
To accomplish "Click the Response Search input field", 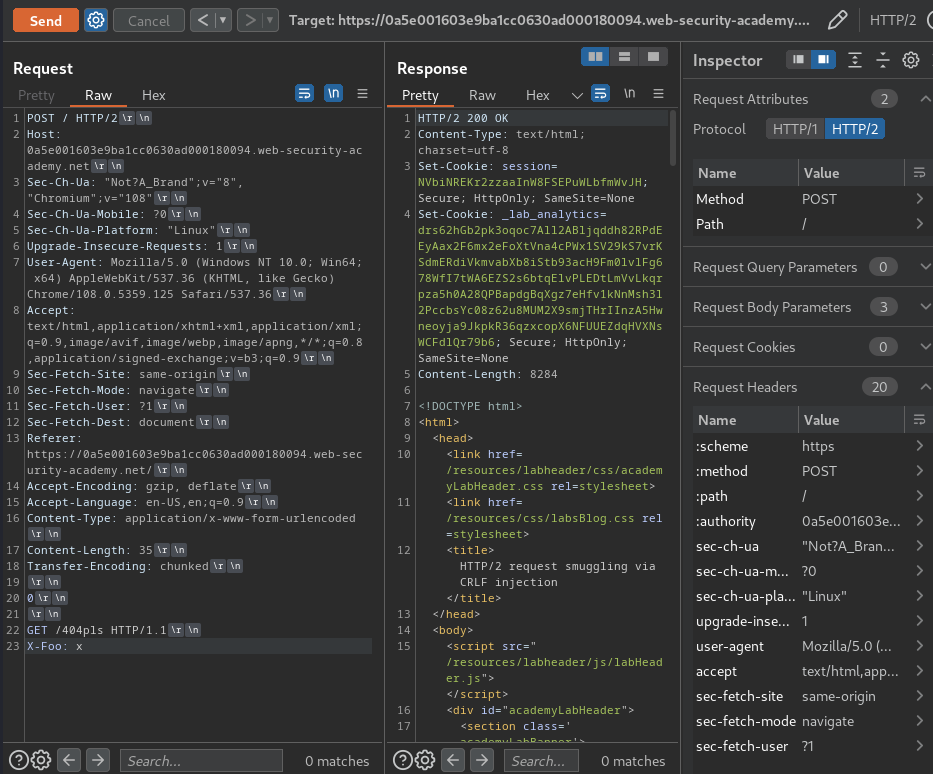I will pyautogui.click(x=541, y=761).
